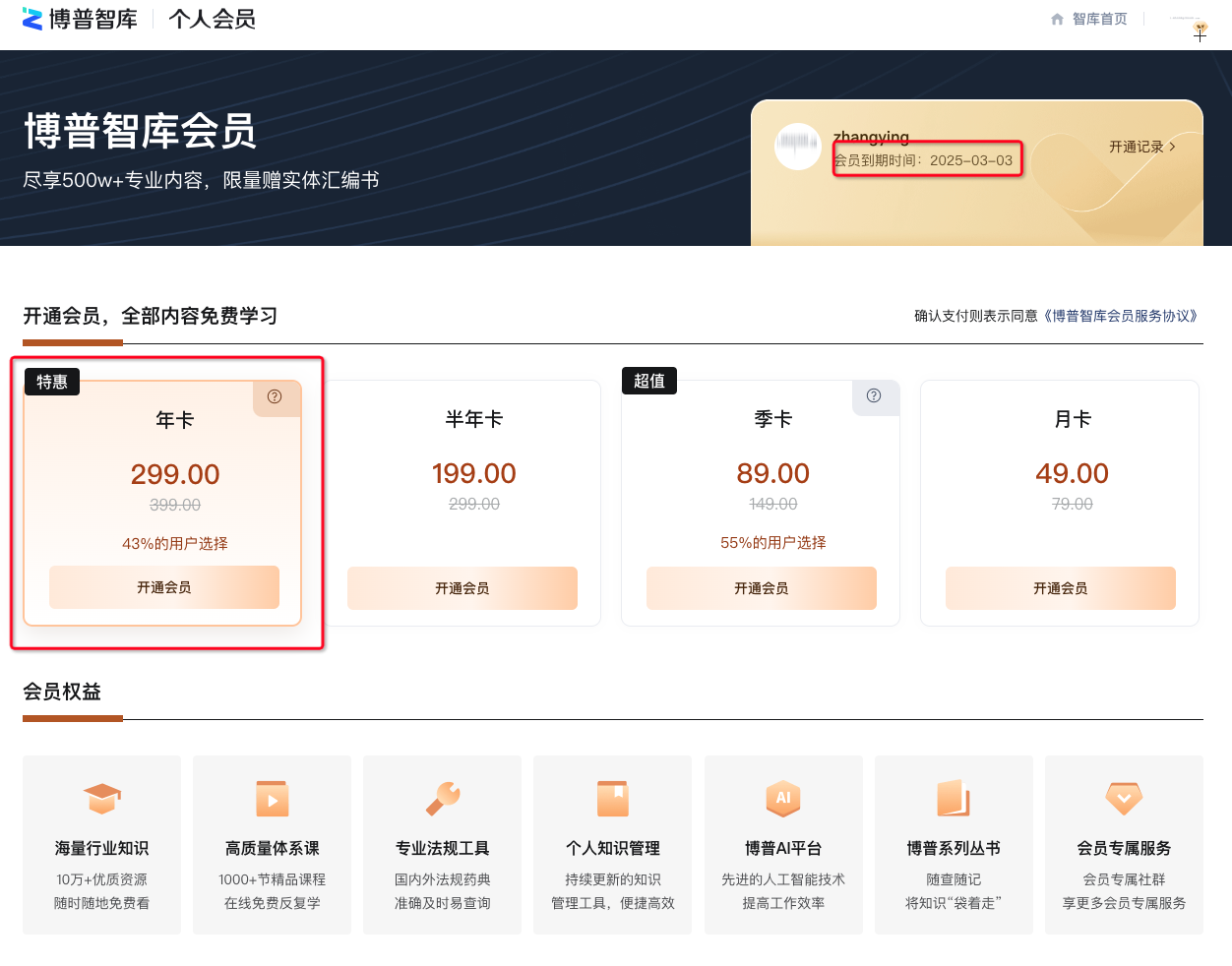
Task: Go to 智库首页 link
Action: coord(1099,19)
